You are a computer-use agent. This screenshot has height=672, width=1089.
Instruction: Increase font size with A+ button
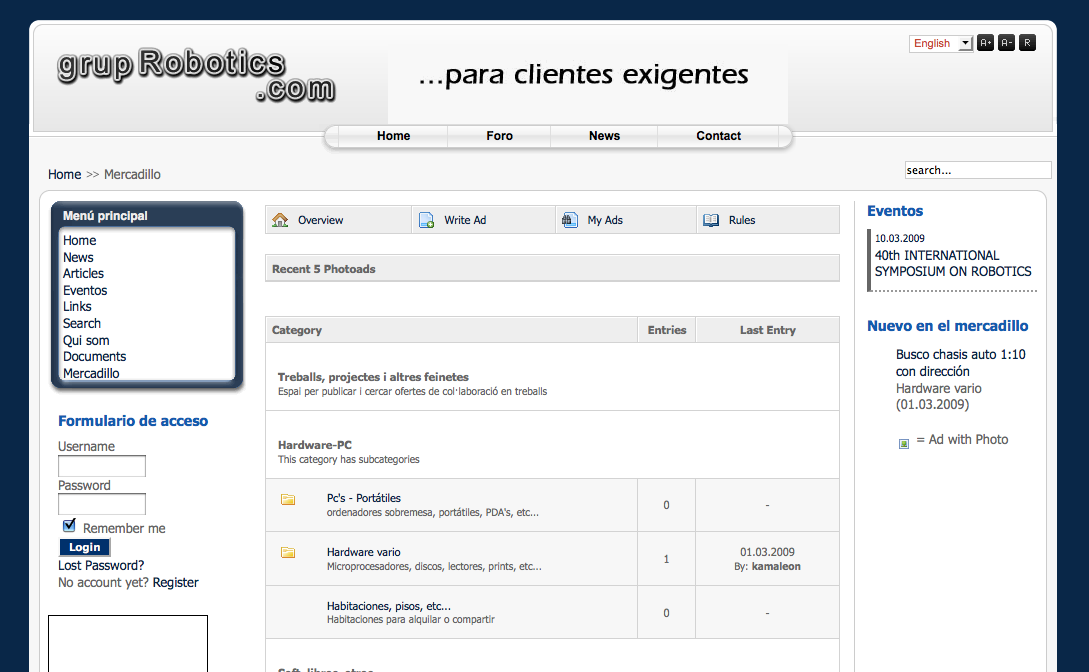pos(985,43)
